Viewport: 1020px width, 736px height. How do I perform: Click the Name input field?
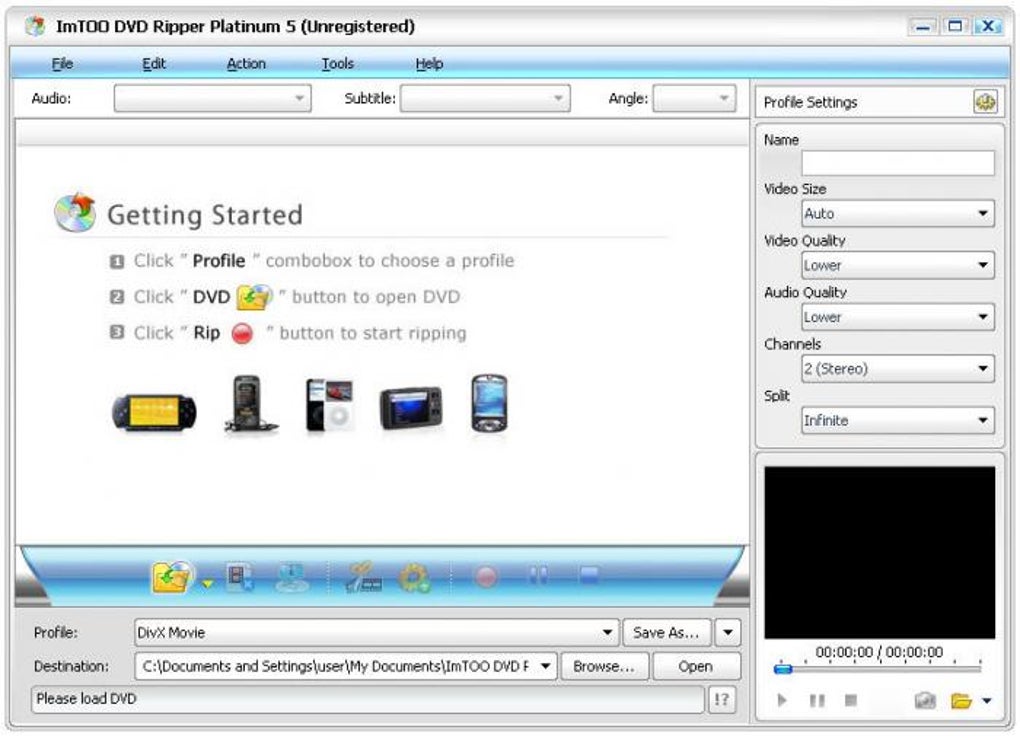898,163
